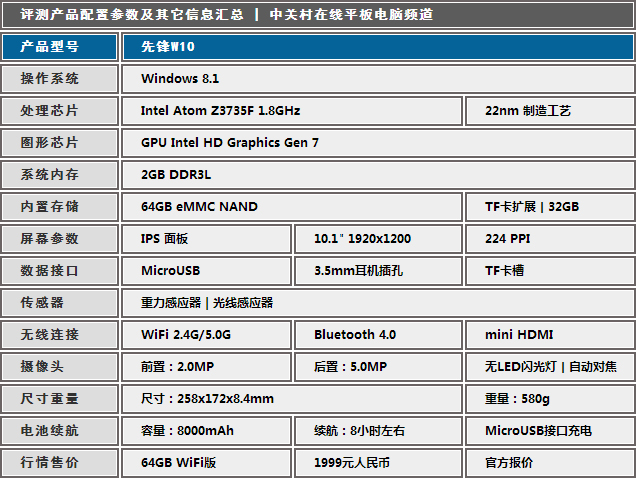Select the 系统内存 row label

[60, 175]
